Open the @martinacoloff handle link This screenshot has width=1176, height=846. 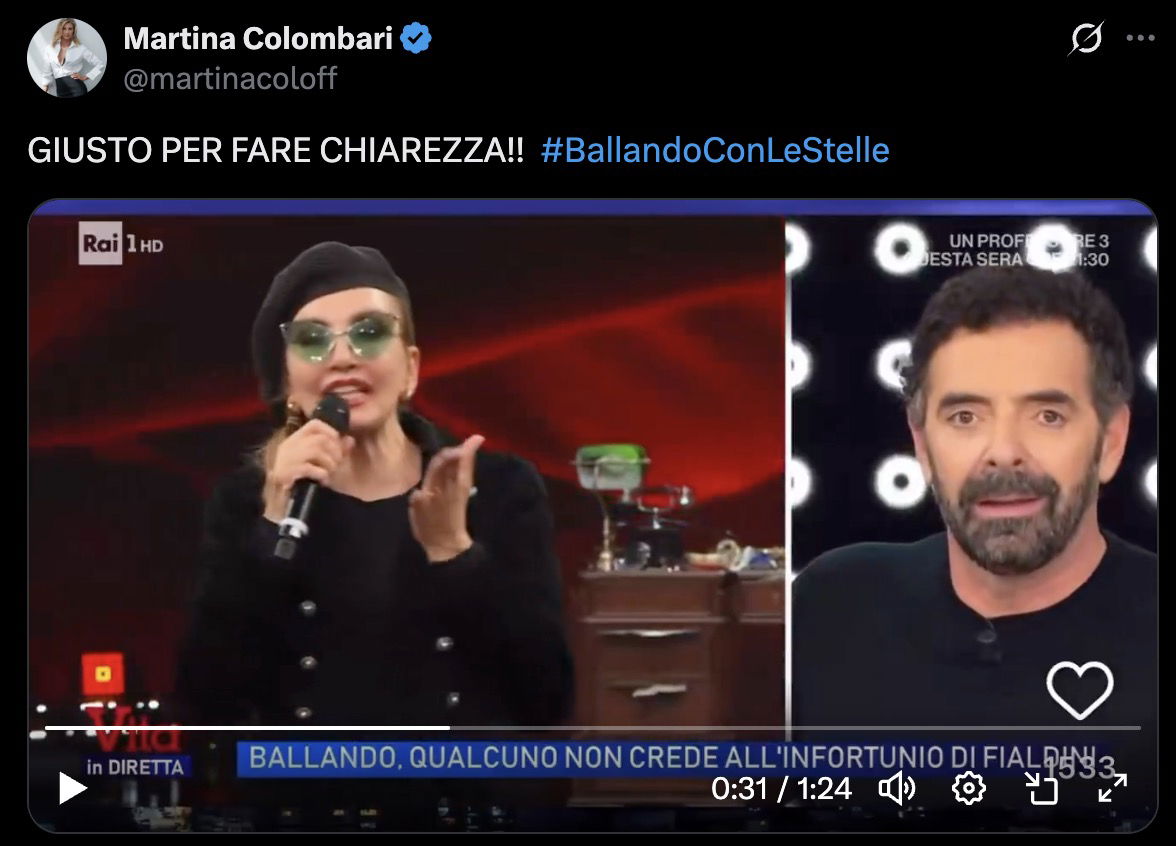click(230, 78)
